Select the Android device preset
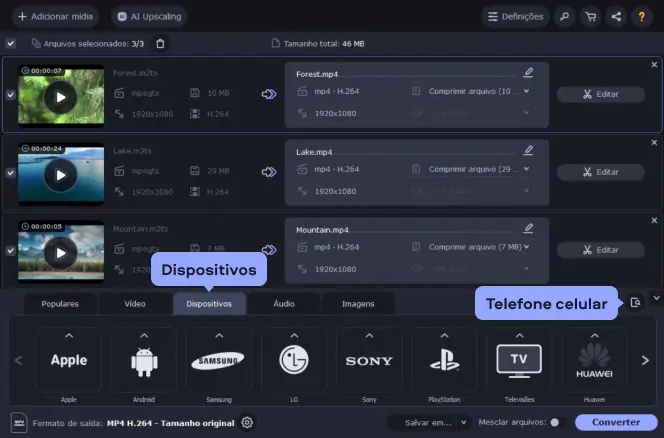 click(x=144, y=360)
